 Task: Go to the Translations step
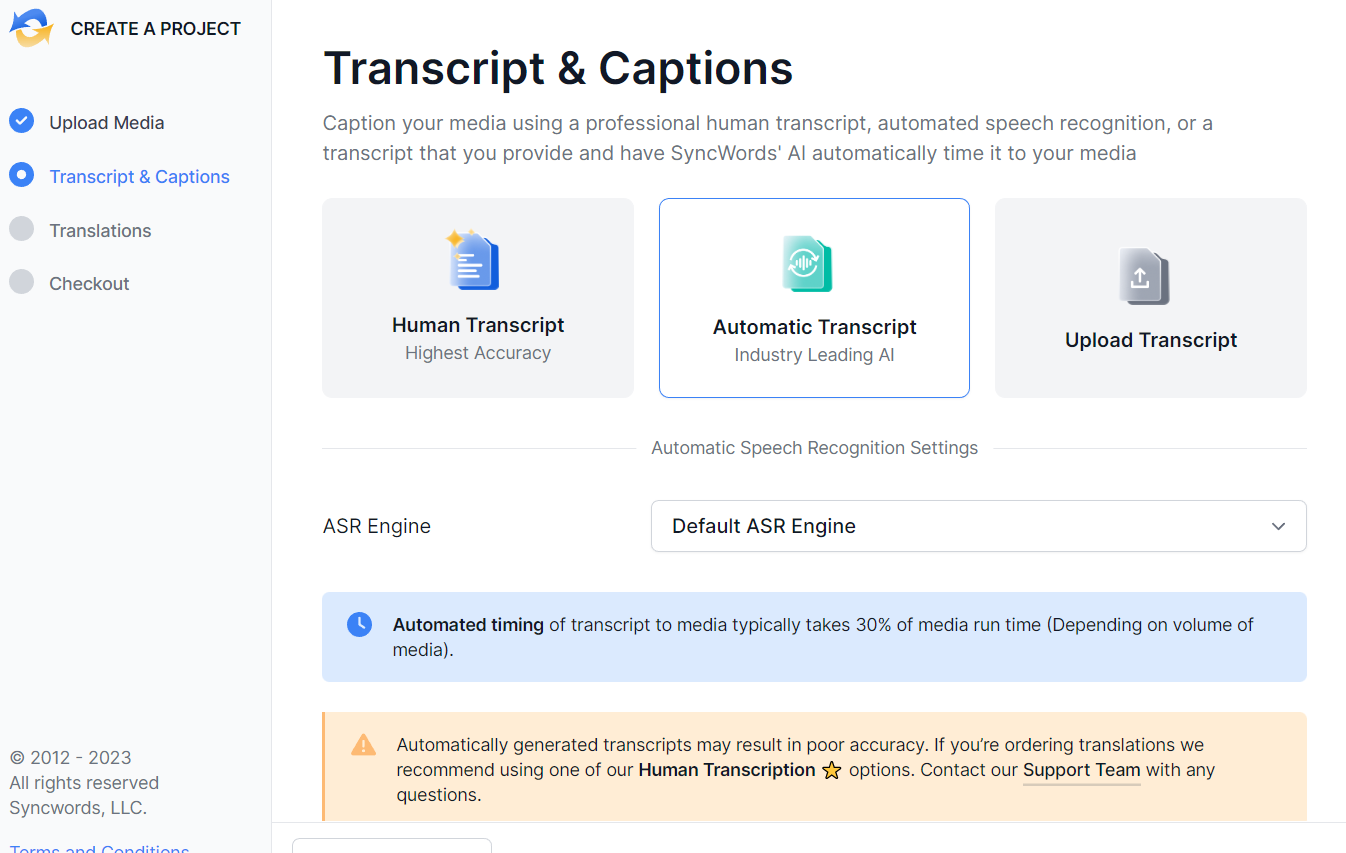tap(101, 231)
